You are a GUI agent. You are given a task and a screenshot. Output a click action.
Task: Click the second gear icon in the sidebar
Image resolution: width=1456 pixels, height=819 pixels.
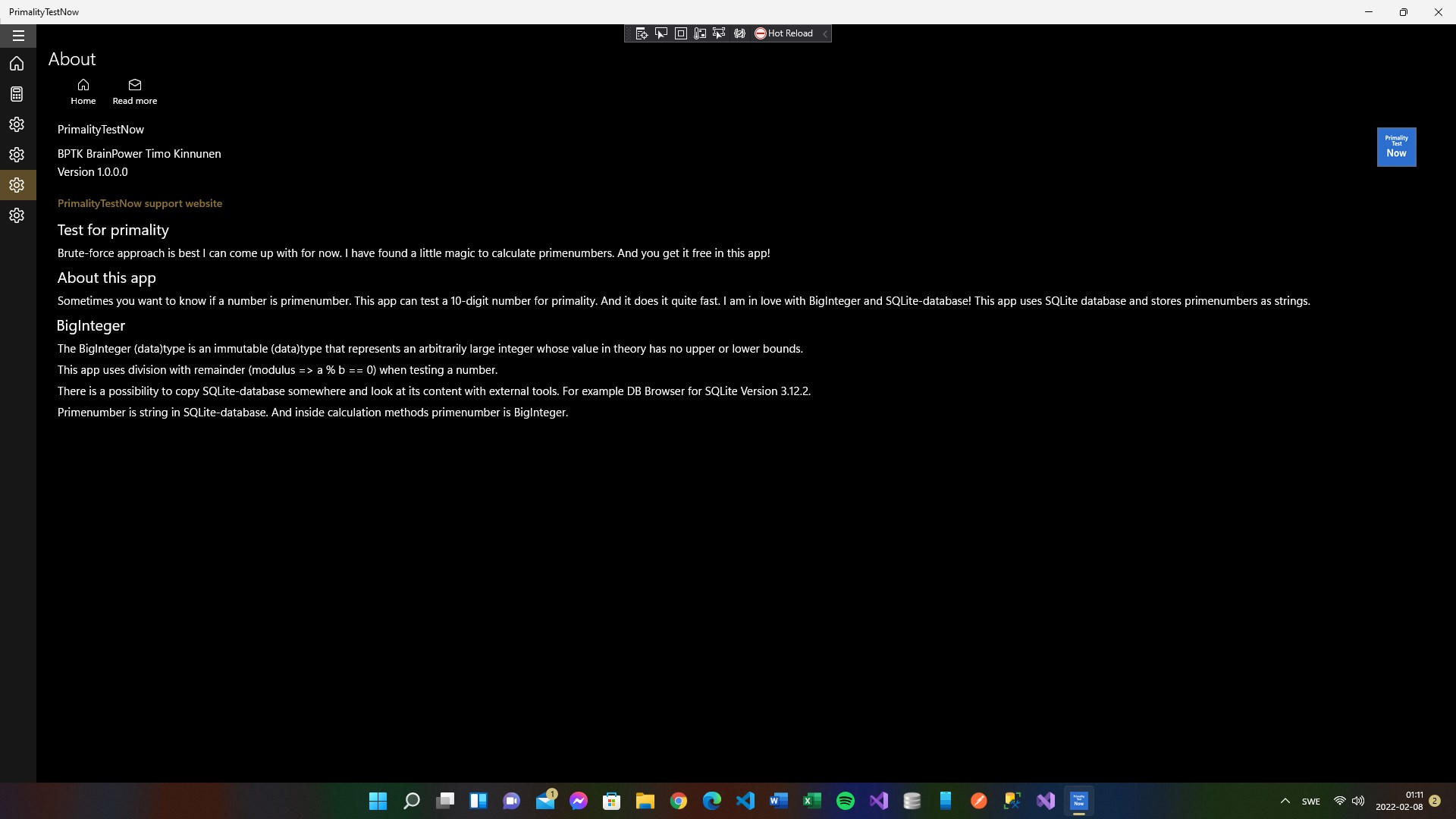point(17,155)
